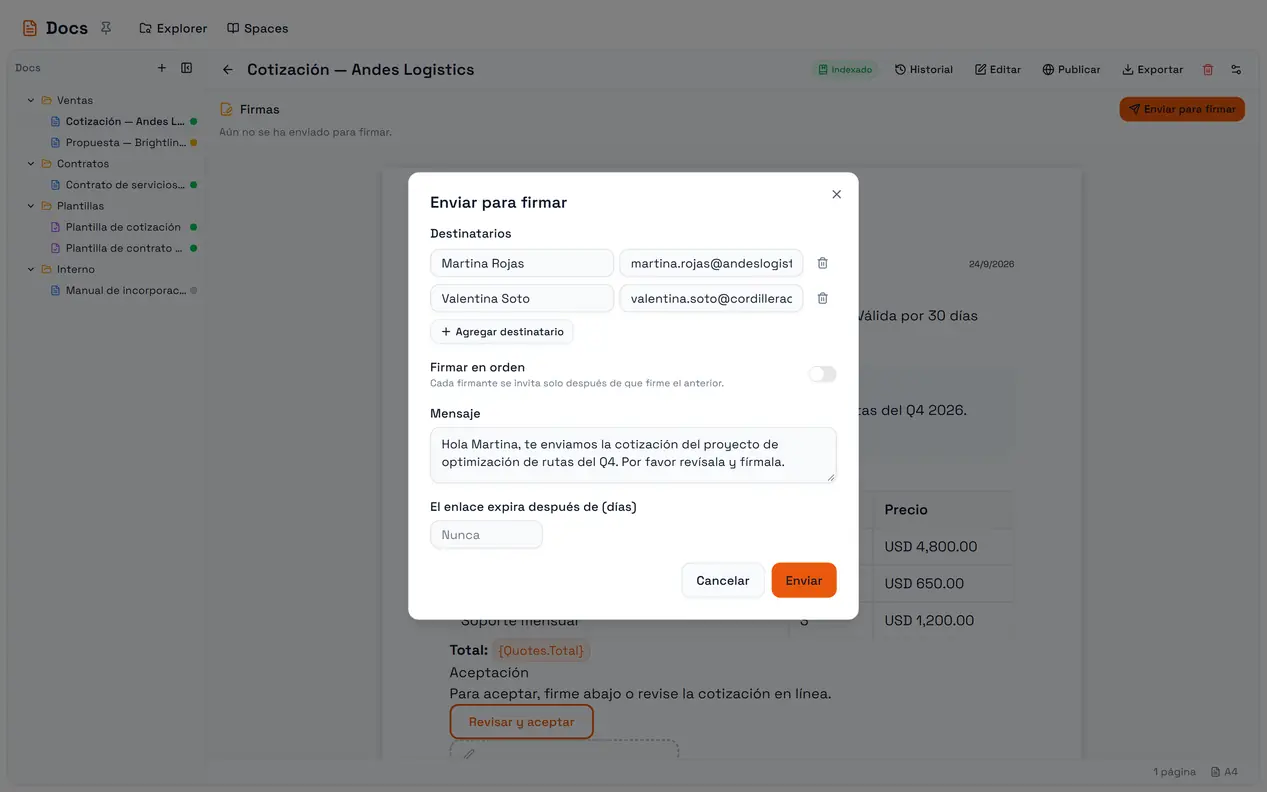
Task: Open Propuesta — Brightlin... document in tree
Action: tap(124, 143)
